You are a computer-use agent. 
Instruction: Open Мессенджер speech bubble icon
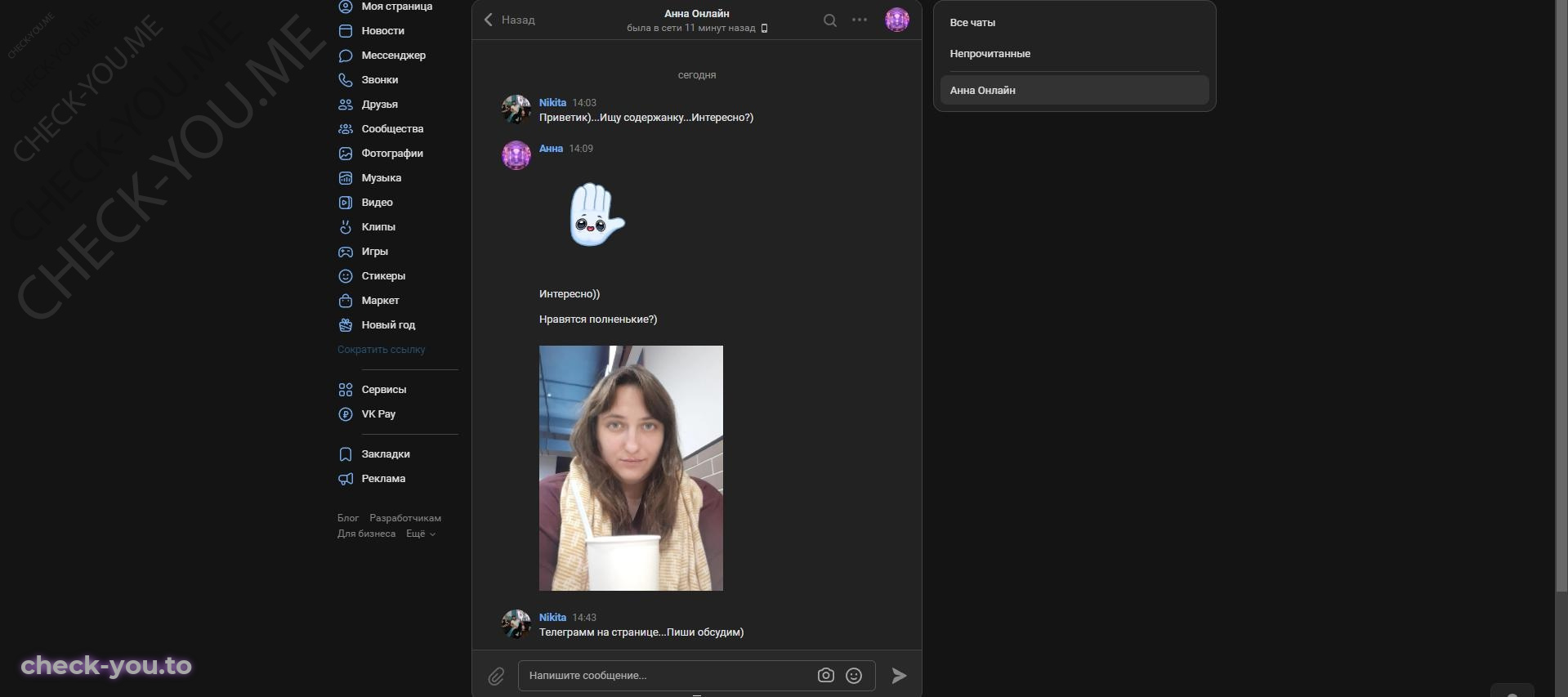[346, 56]
